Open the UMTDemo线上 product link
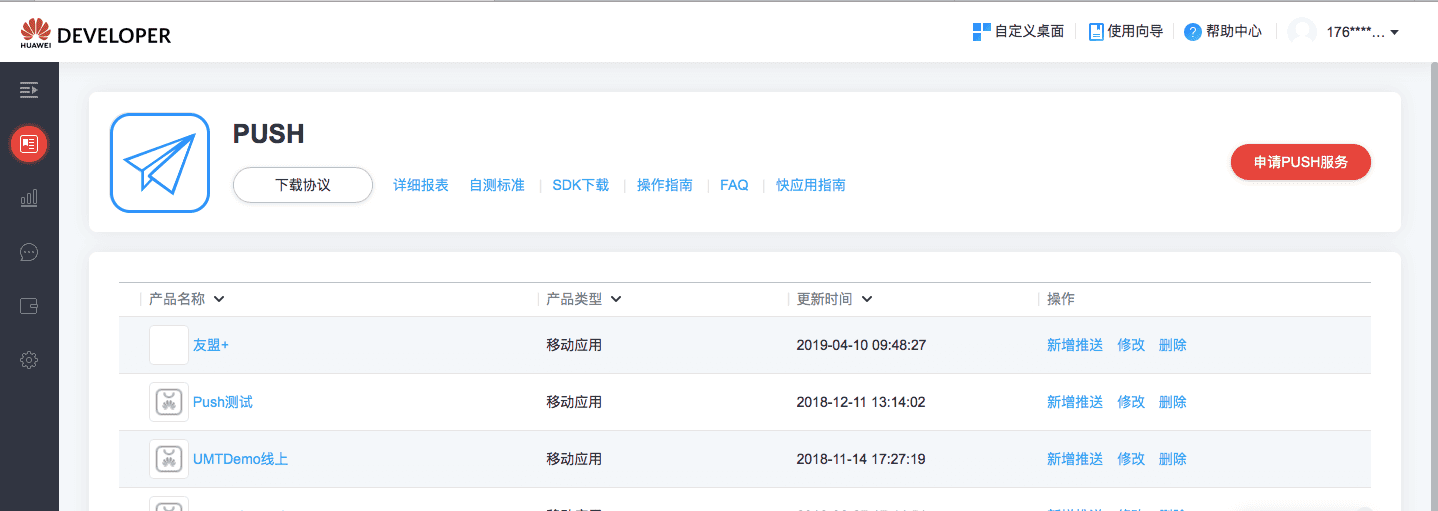This screenshot has width=1438, height=511. click(x=241, y=459)
